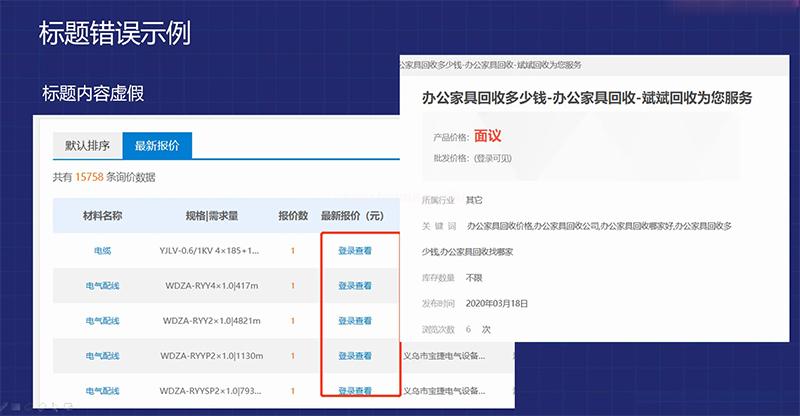Image resolution: width=800 pixels, height=416 pixels.
Task: Open 电气配线 link in the WDZA-RYY2×1.0 row
Action: (103, 321)
